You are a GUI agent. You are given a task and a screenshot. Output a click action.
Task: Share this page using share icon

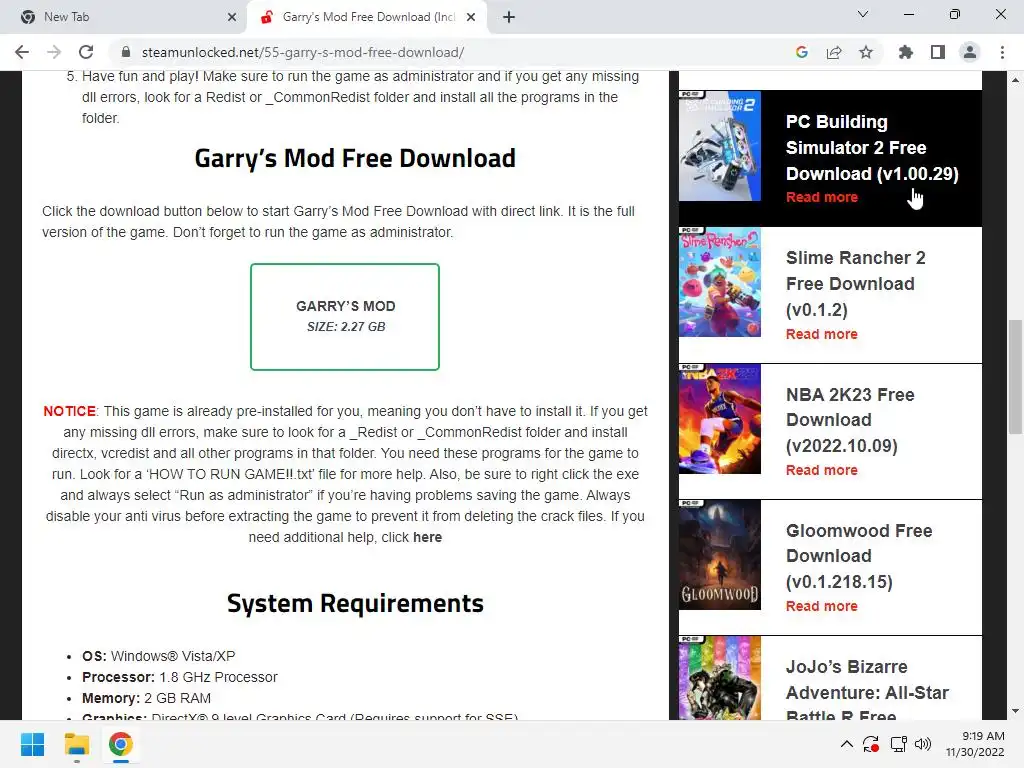834,52
